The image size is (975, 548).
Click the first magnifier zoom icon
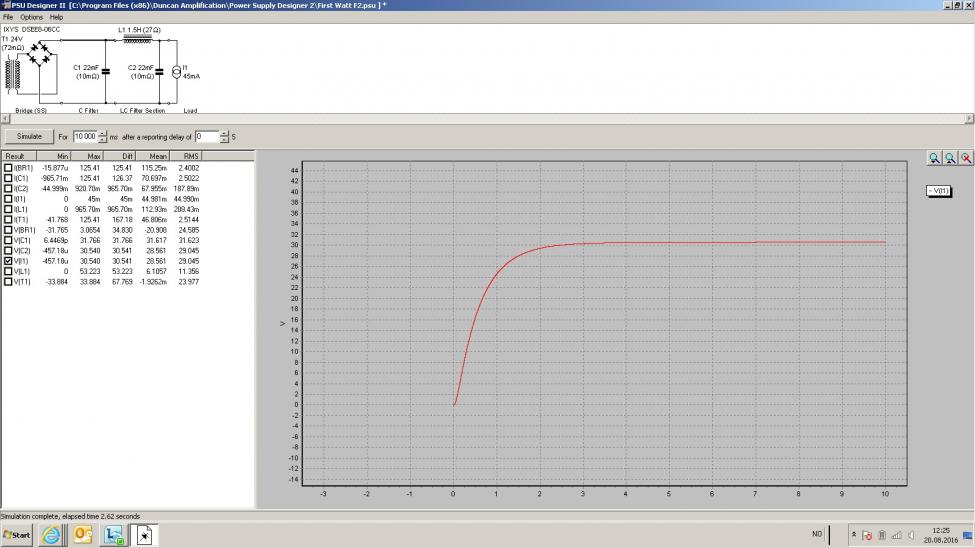pyautogui.click(x=934, y=158)
